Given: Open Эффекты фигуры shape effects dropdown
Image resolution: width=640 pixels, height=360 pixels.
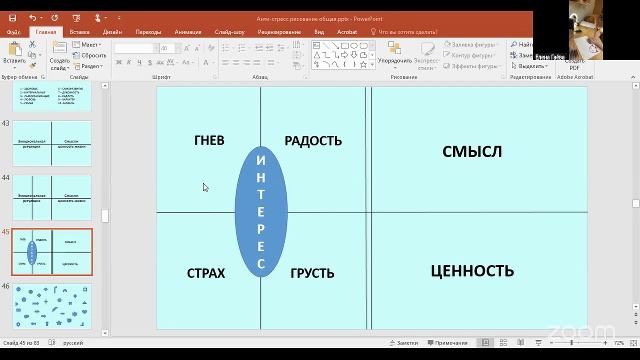Looking at the screenshot, I should coord(472,66).
